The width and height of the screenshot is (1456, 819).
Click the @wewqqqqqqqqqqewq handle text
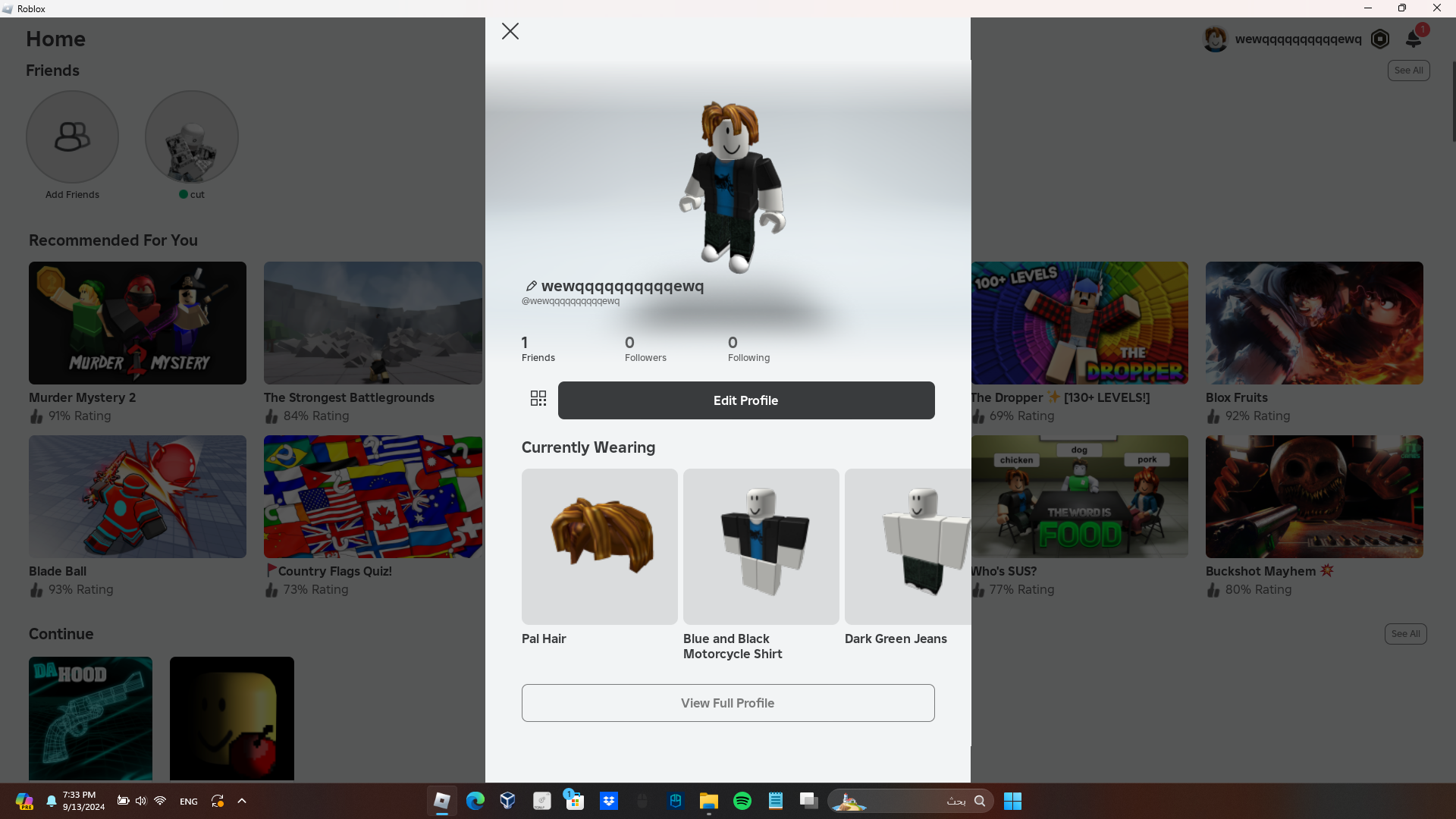click(x=570, y=301)
